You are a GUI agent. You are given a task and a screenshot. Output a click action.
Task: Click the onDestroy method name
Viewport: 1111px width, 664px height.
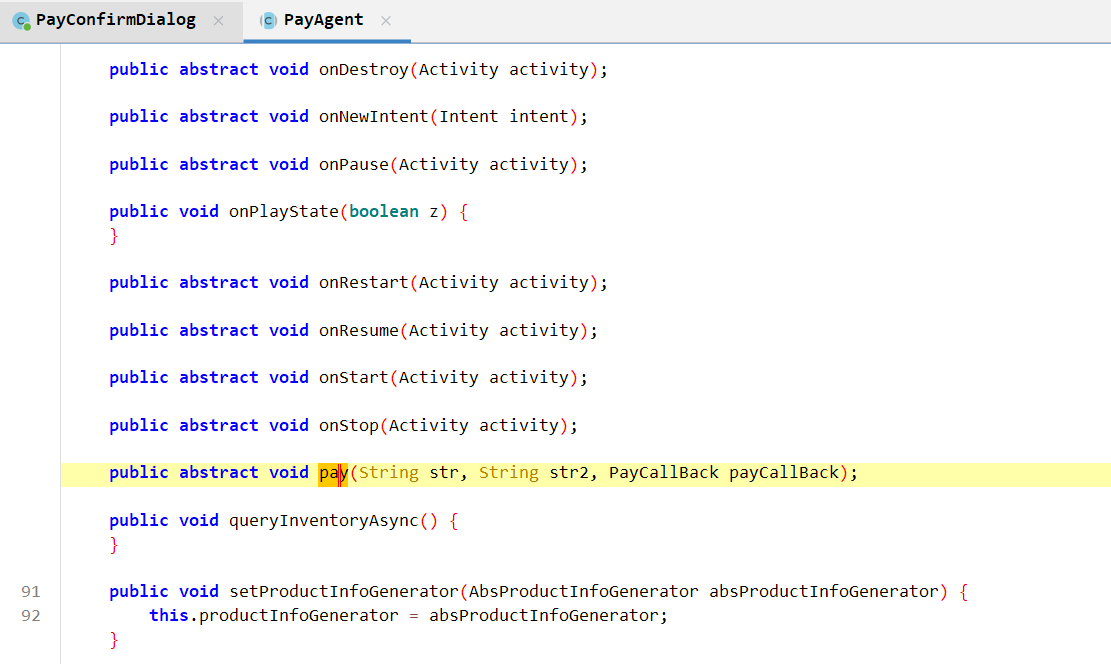(363, 70)
